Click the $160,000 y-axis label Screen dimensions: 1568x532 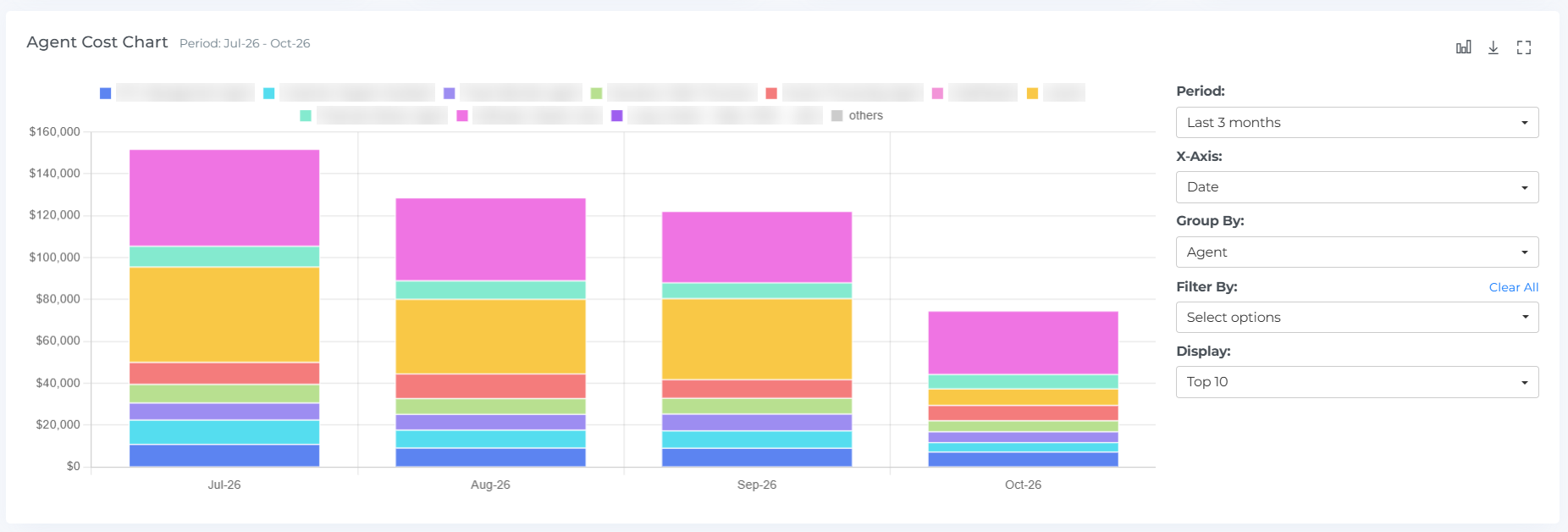coord(55,132)
